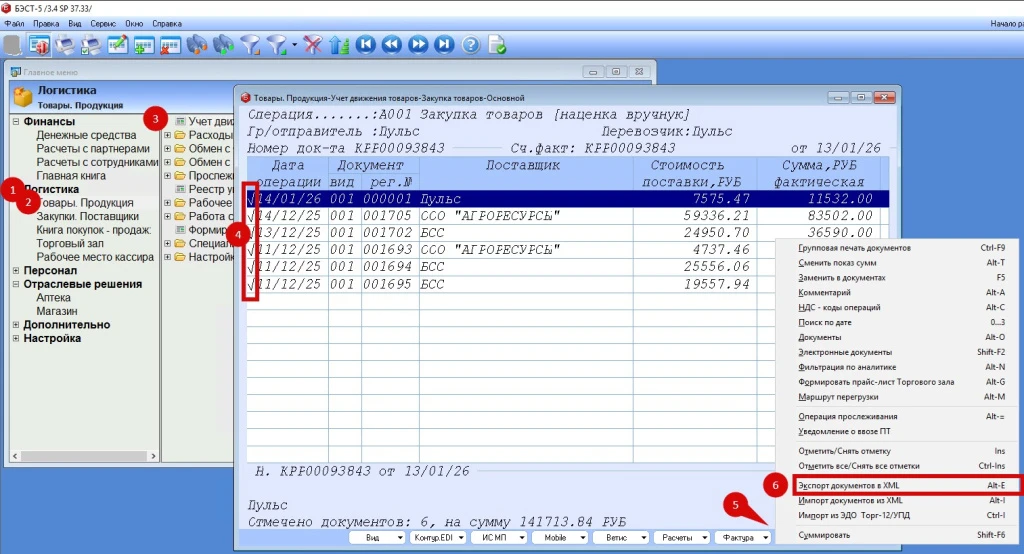Collapse the Финансы tree section
The height and width of the screenshot is (554, 1024).
15,122
